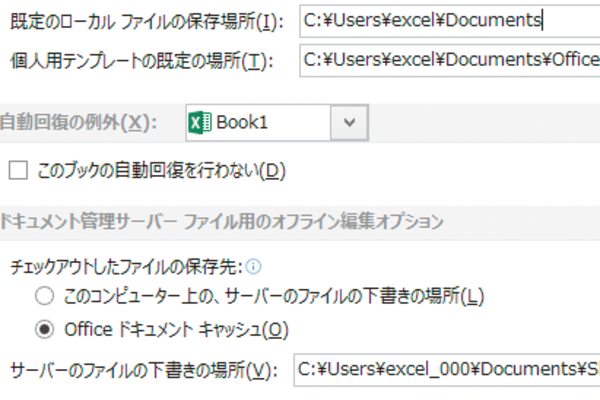Click the info icon beside チェックアウトしたファイルの保存先

click(x=253, y=266)
